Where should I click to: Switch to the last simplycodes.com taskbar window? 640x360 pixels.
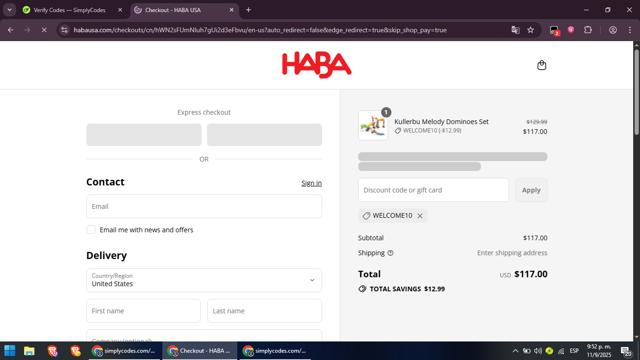pos(275,351)
